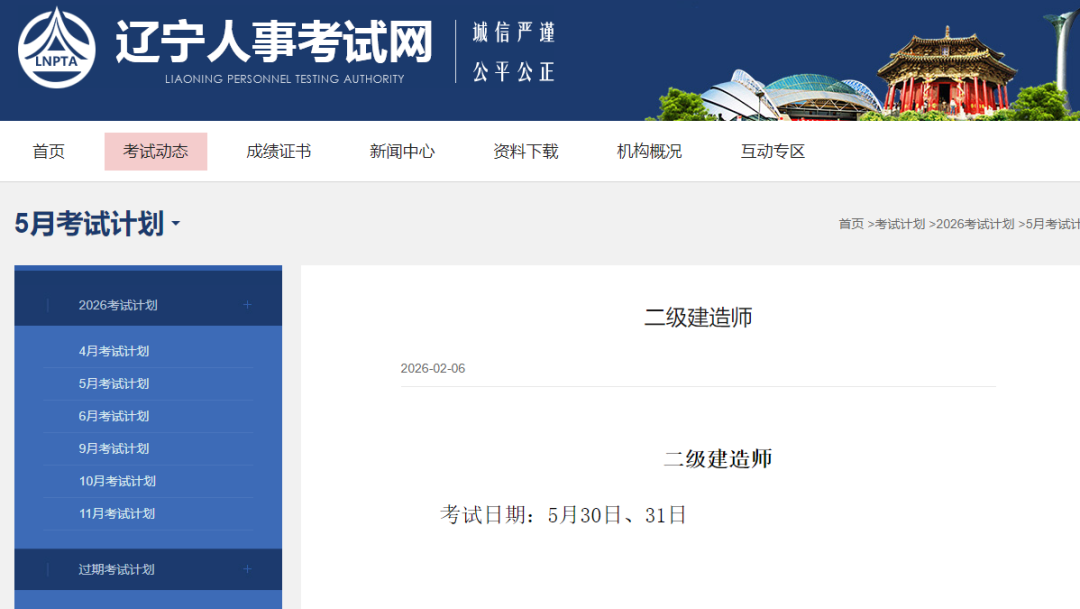Choose 9月考试计划 in the sidebar
The height and width of the screenshot is (609, 1080).
(114, 449)
